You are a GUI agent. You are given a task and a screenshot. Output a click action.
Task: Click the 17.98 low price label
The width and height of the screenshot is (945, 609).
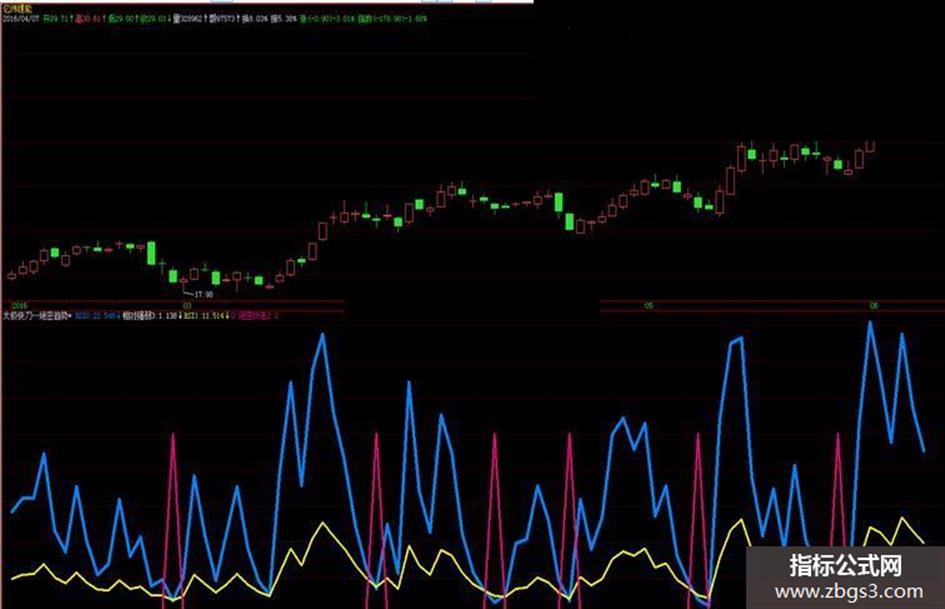tap(204, 294)
